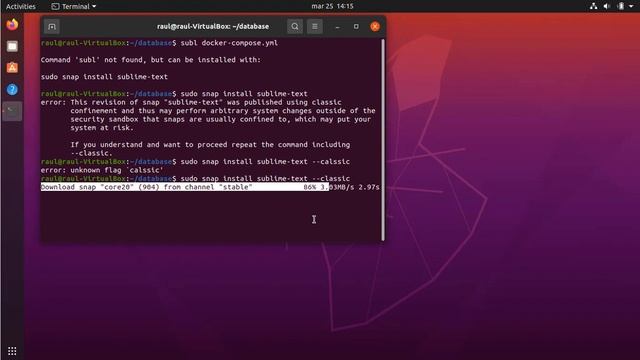Minimize the terminal window
Screen dimensions: 640x360
(338, 27)
